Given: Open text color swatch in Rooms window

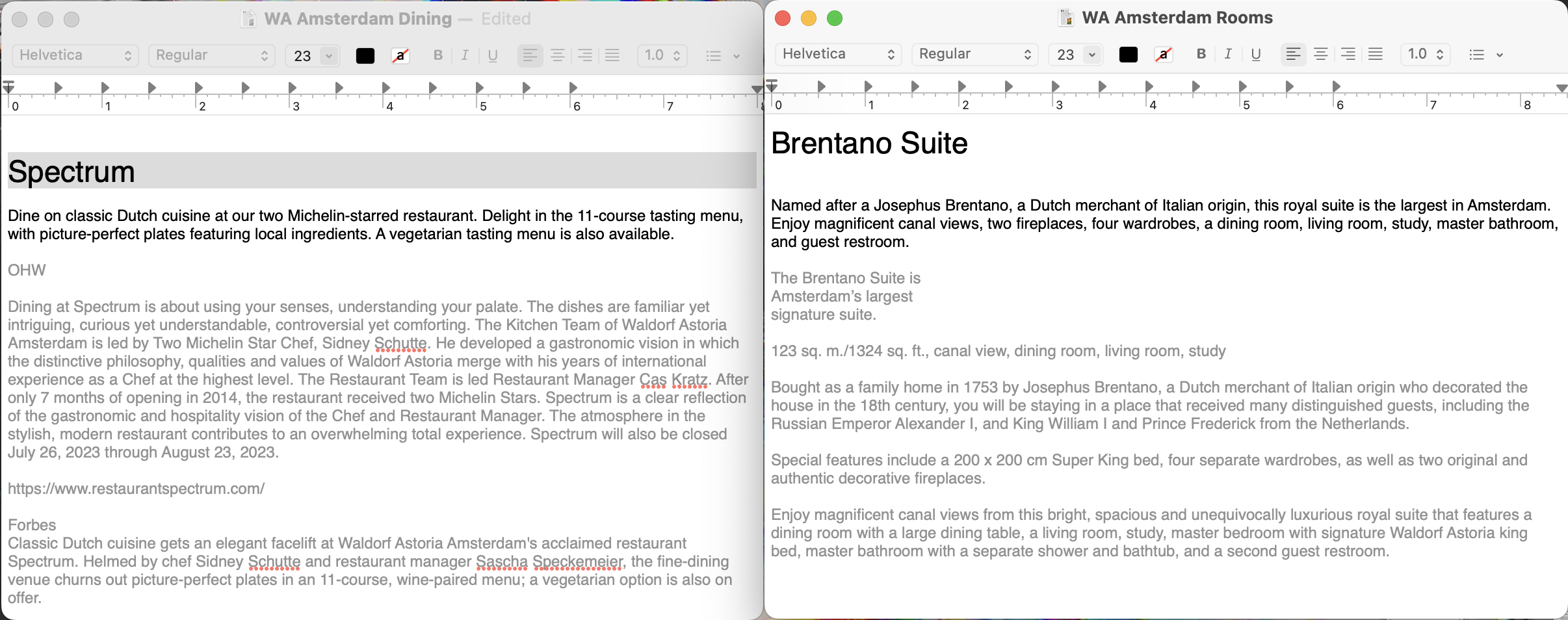Looking at the screenshot, I should point(1129,55).
